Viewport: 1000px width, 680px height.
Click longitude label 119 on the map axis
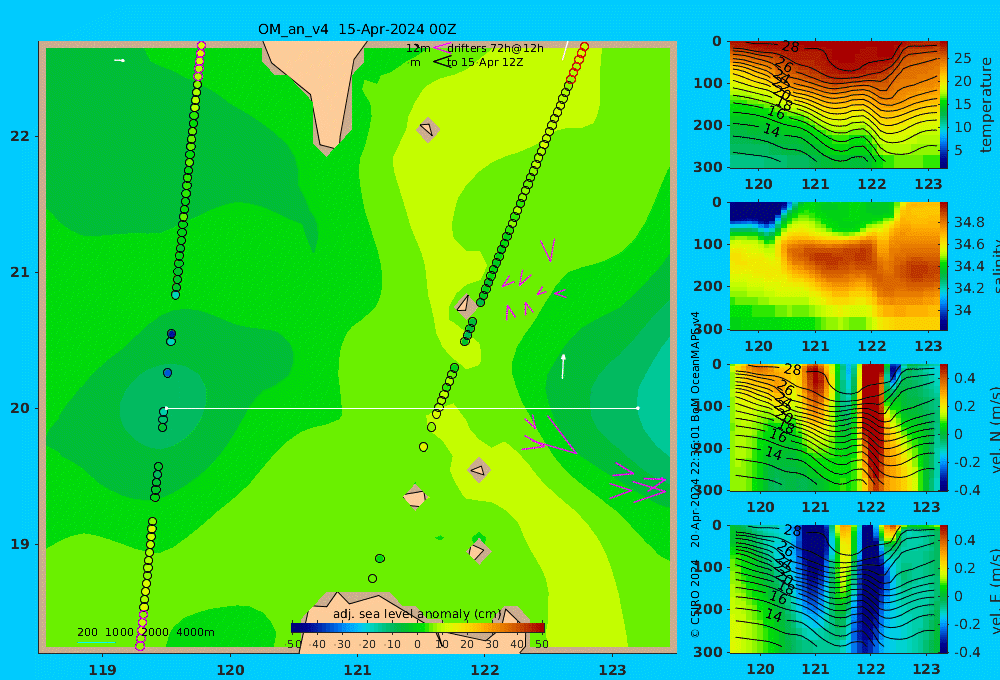(x=102, y=670)
